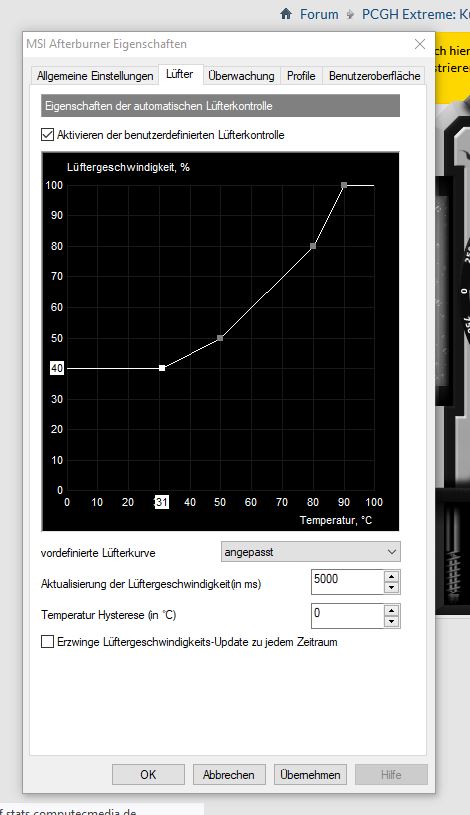
Task: Increase the Temperatur Hysterese value
Action: click(391, 610)
